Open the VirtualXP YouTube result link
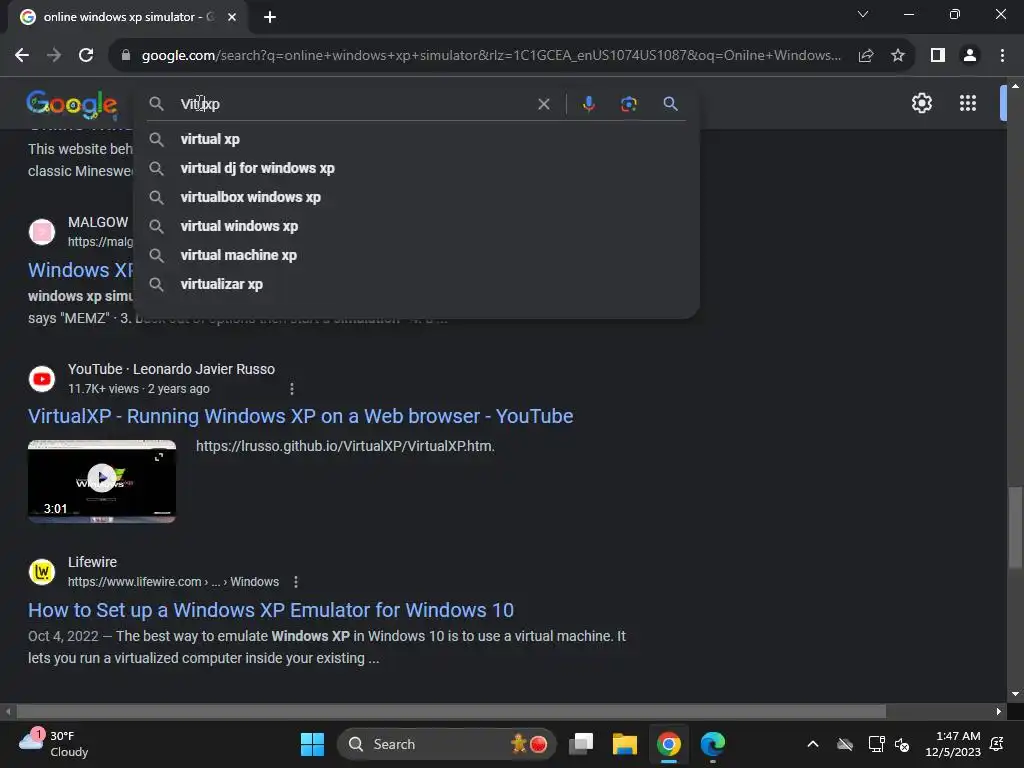Image resolution: width=1024 pixels, height=768 pixels. [300, 416]
